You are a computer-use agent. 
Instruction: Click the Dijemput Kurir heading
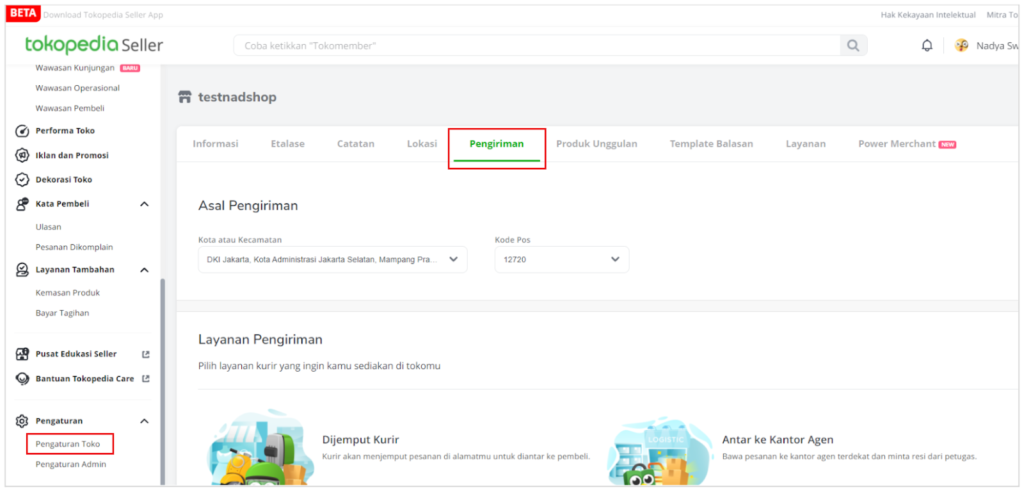[x=360, y=440]
